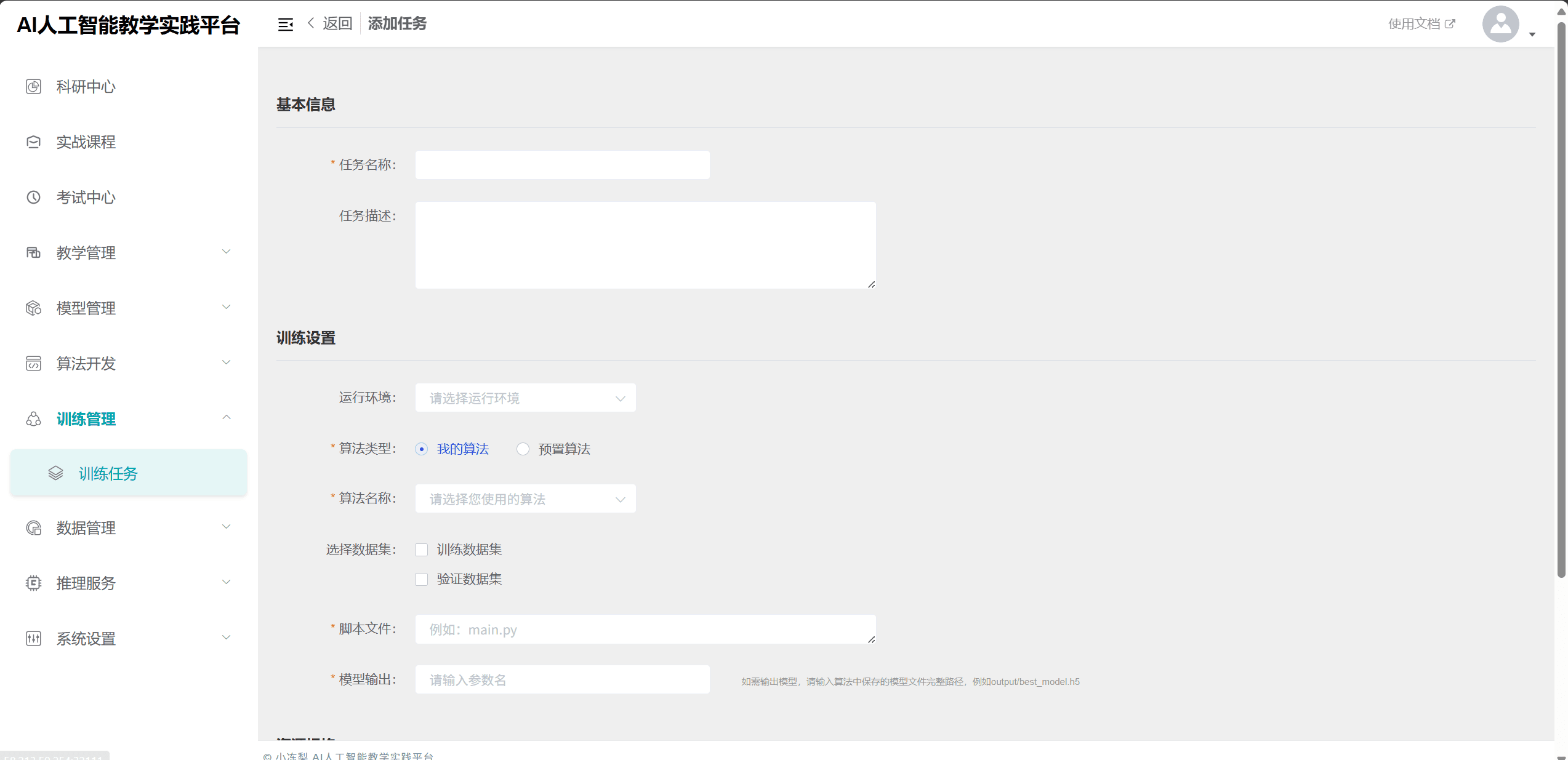
Task: Click the 科研中心 sidebar icon
Action: (34, 87)
